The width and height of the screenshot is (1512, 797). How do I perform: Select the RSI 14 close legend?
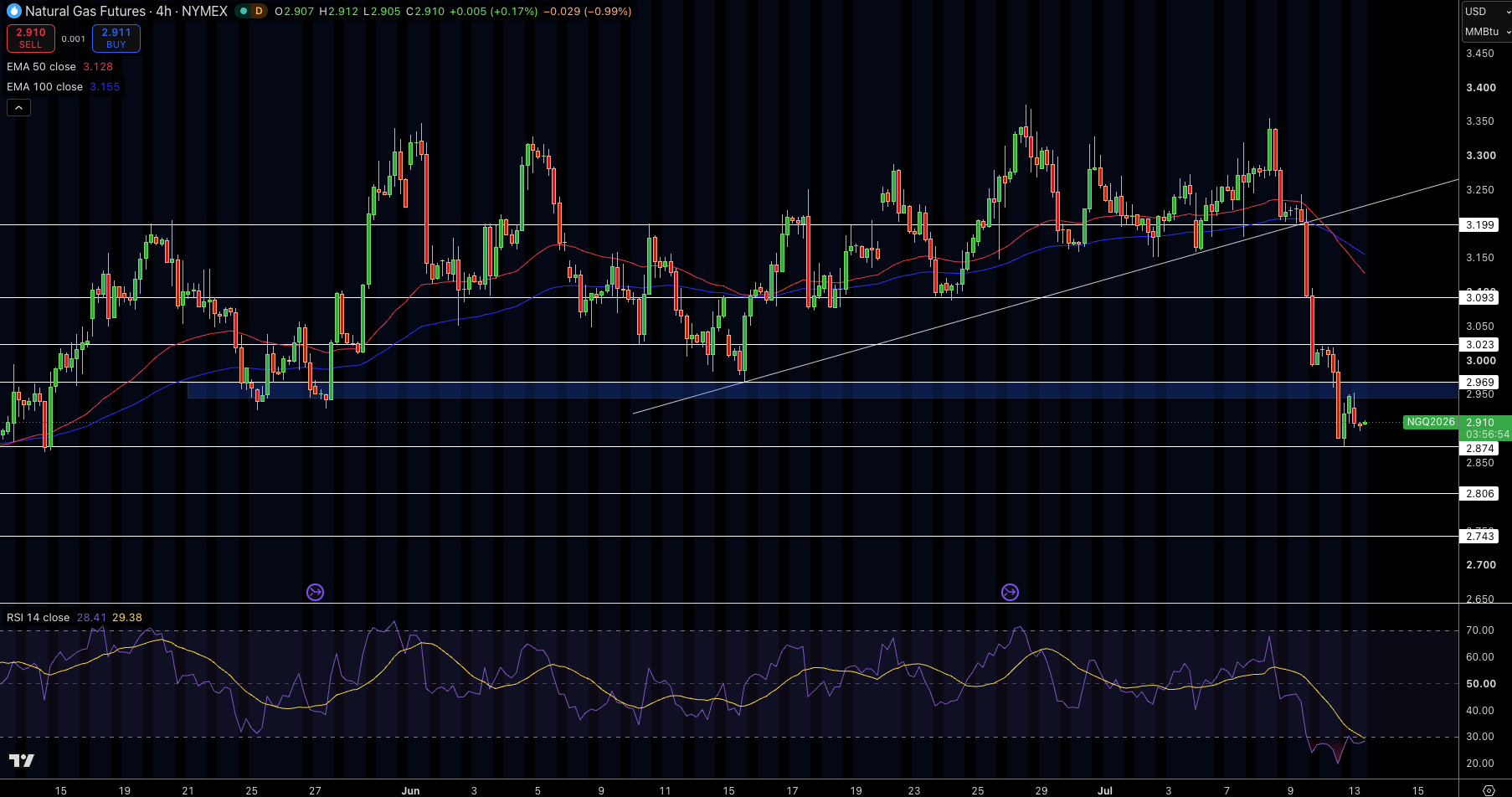pyautogui.click(x=38, y=618)
